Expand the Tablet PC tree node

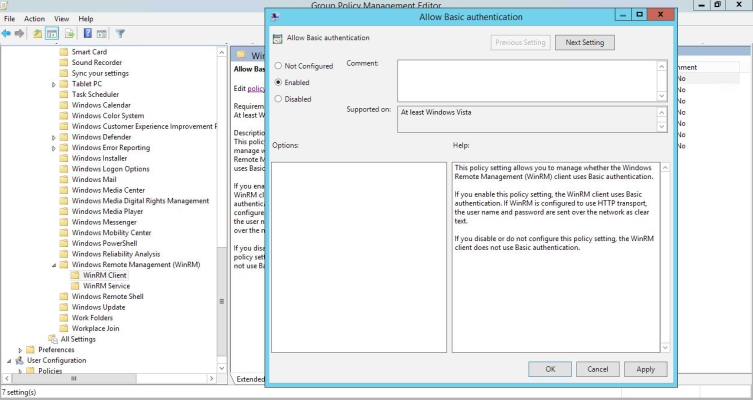tap(54, 84)
